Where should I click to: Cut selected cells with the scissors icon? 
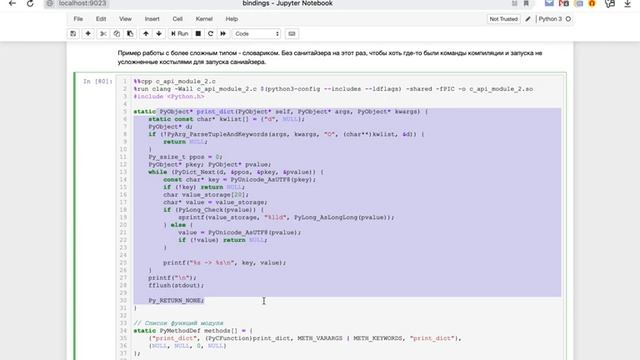(x=103, y=33)
